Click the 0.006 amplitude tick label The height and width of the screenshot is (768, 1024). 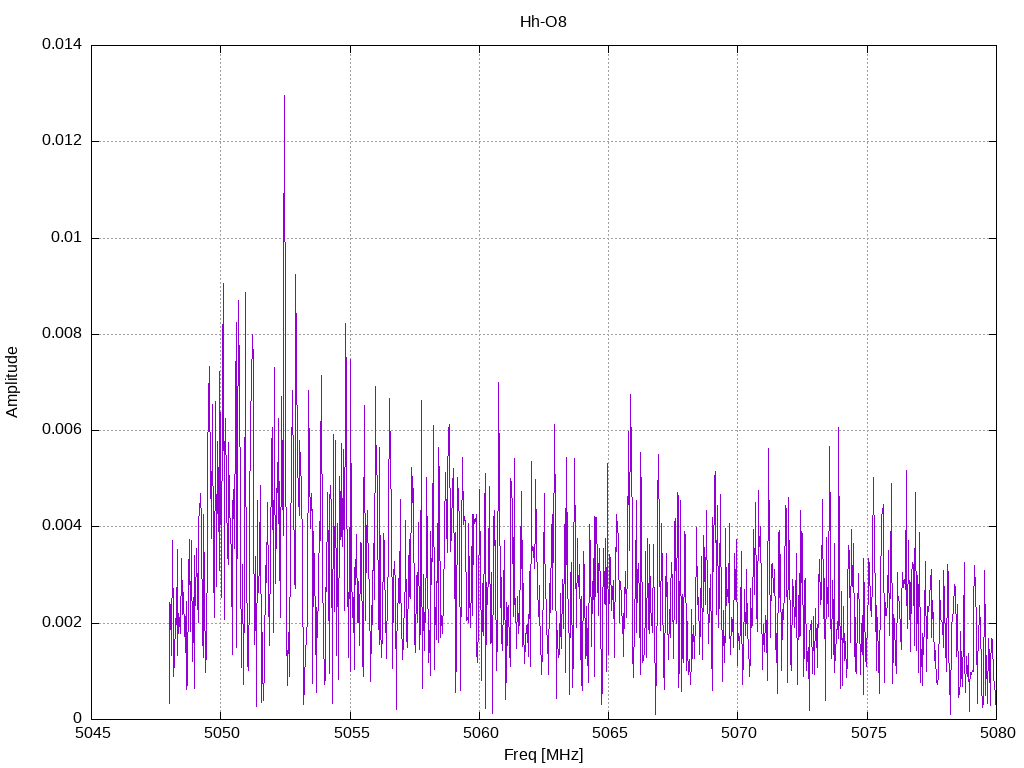61,430
